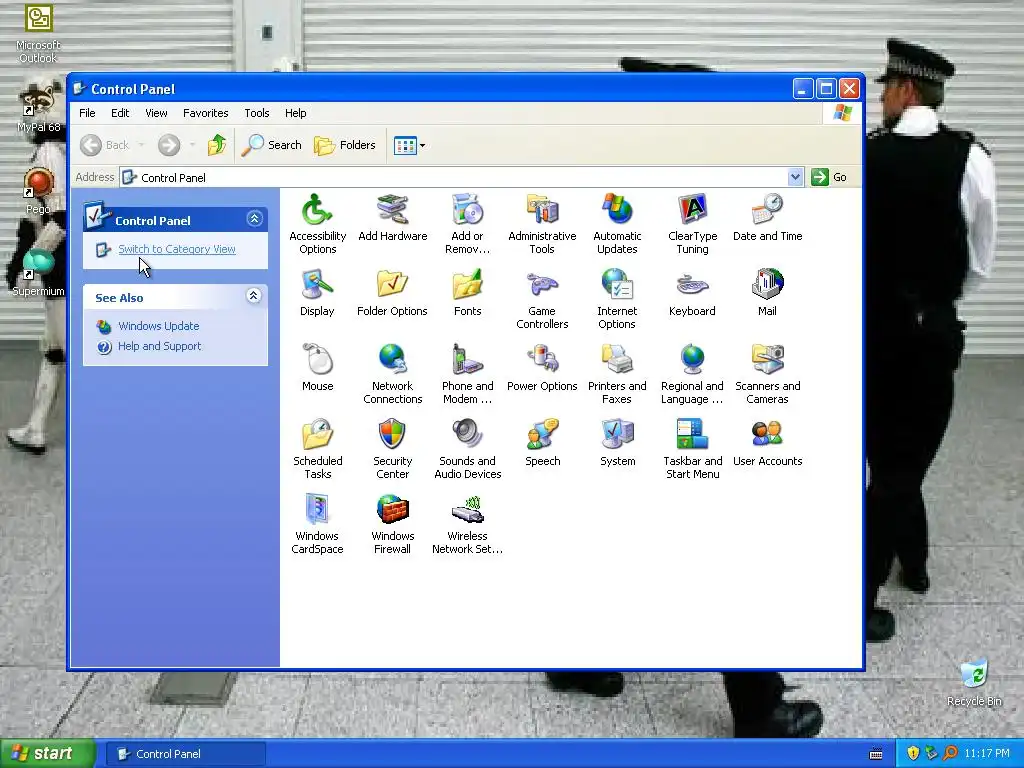Select Game Controllers icon

tap(542, 299)
